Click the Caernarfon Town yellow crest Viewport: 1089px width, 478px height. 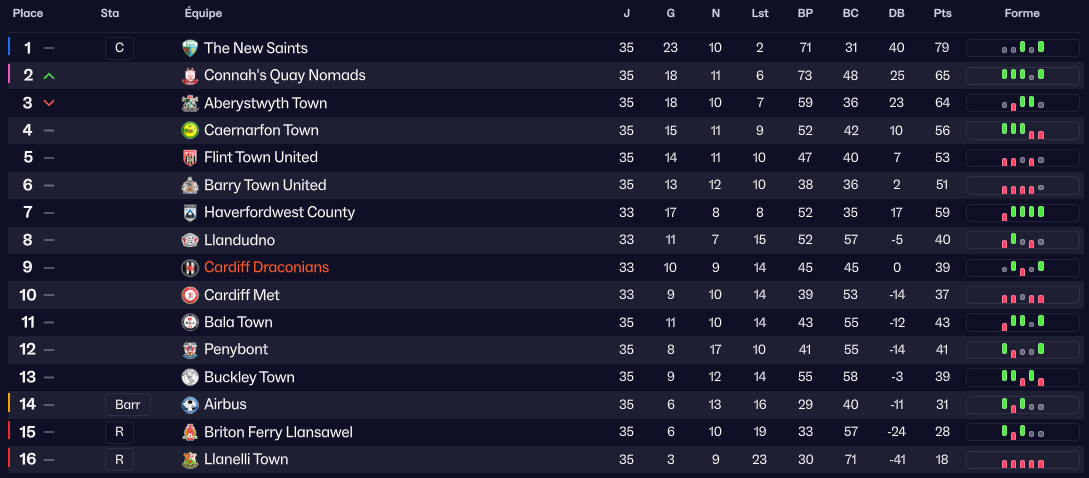coord(190,130)
